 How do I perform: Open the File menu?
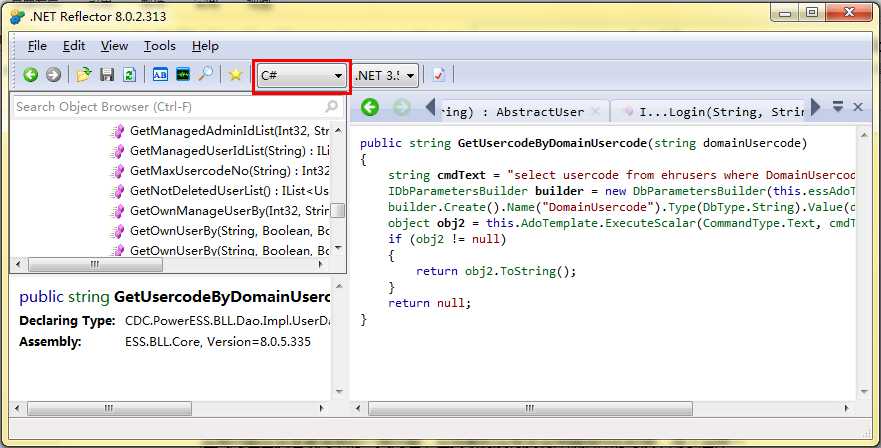coord(37,46)
